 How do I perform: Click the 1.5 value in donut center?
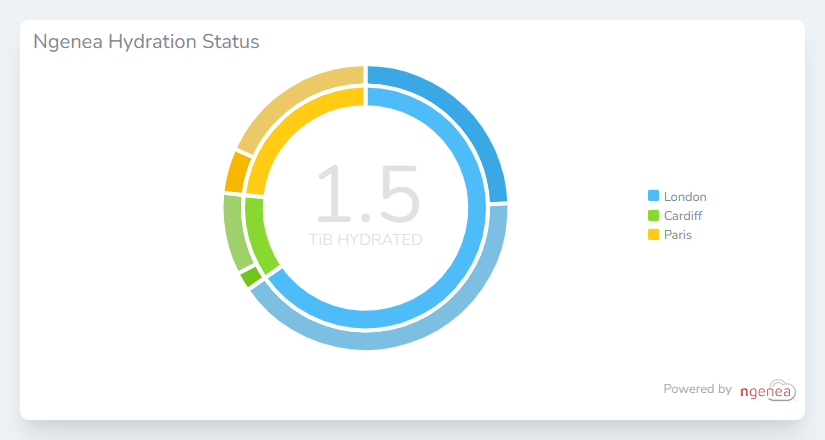(366, 195)
